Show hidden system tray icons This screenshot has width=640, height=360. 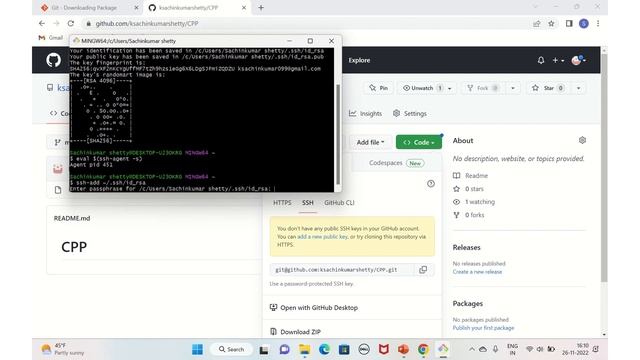472,349
